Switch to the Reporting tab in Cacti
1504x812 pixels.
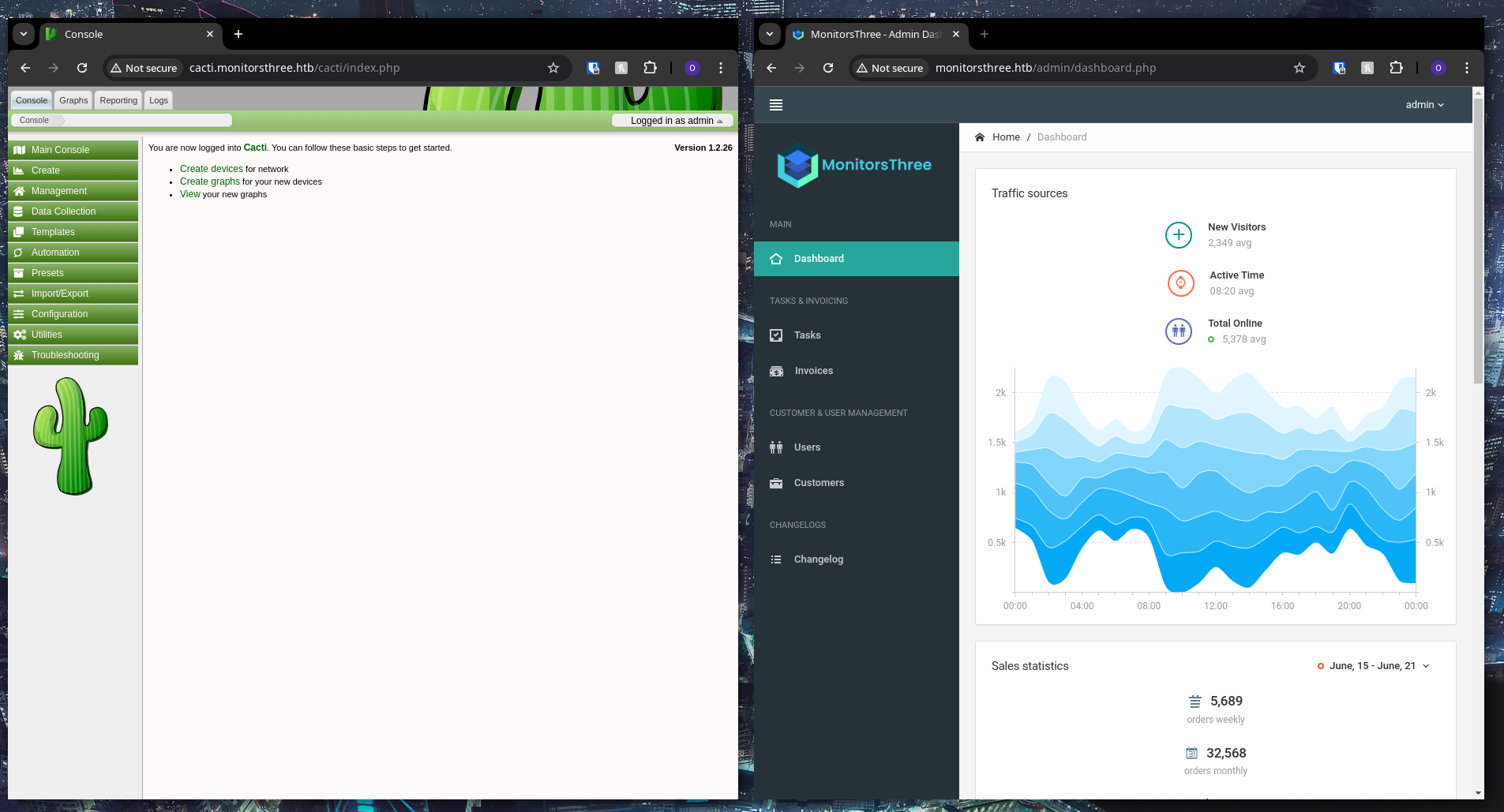tap(118, 100)
